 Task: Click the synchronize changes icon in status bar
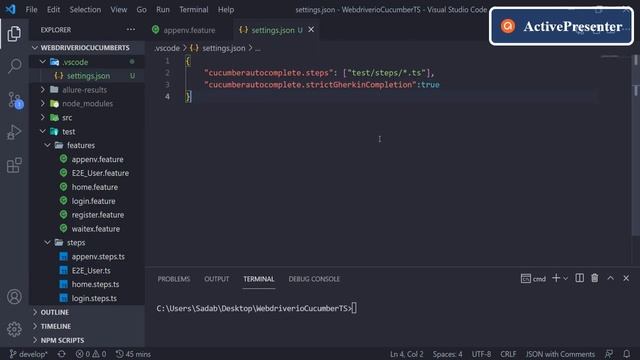click(62, 354)
